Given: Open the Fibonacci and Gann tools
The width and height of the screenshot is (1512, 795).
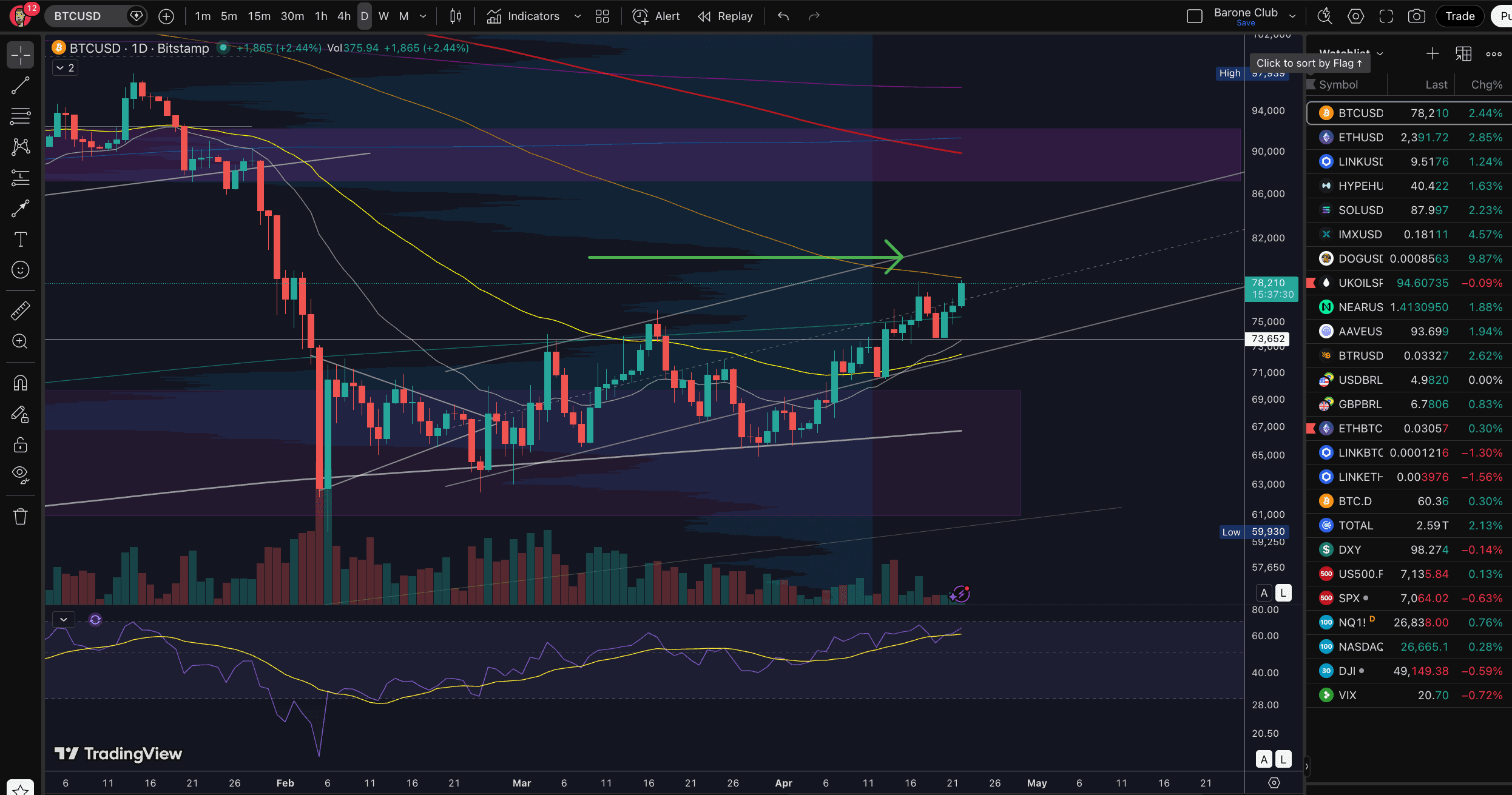Looking at the screenshot, I should click(x=20, y=116).
